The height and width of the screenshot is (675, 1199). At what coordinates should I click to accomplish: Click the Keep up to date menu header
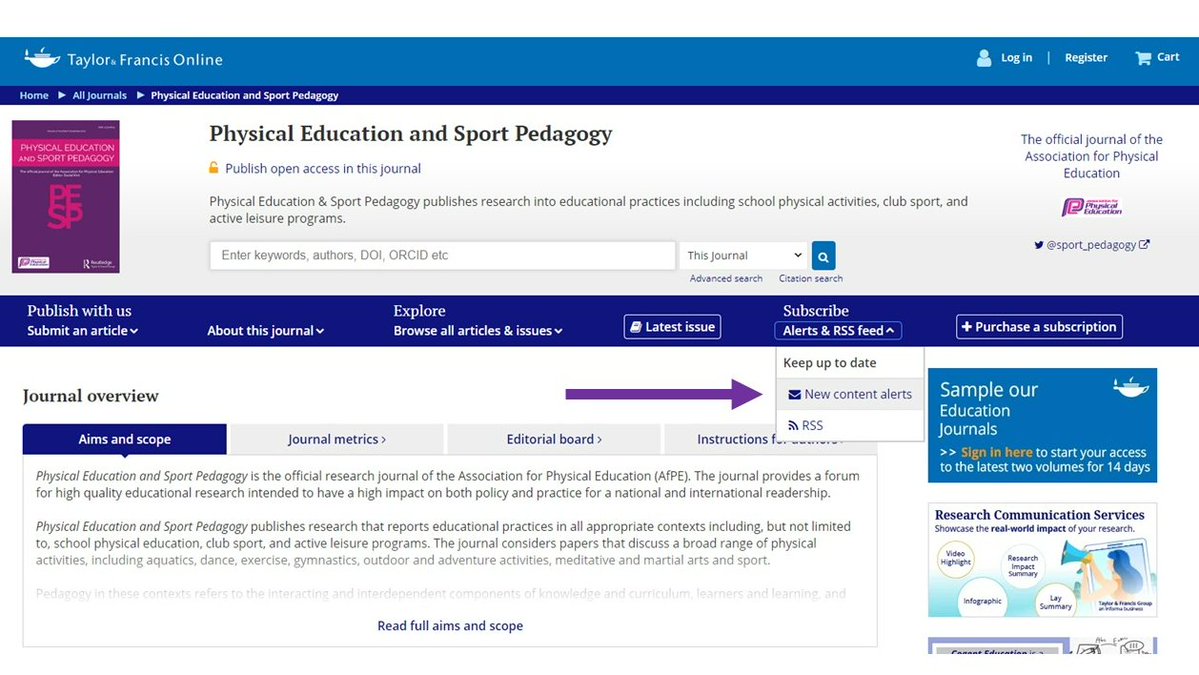[830, 363]
